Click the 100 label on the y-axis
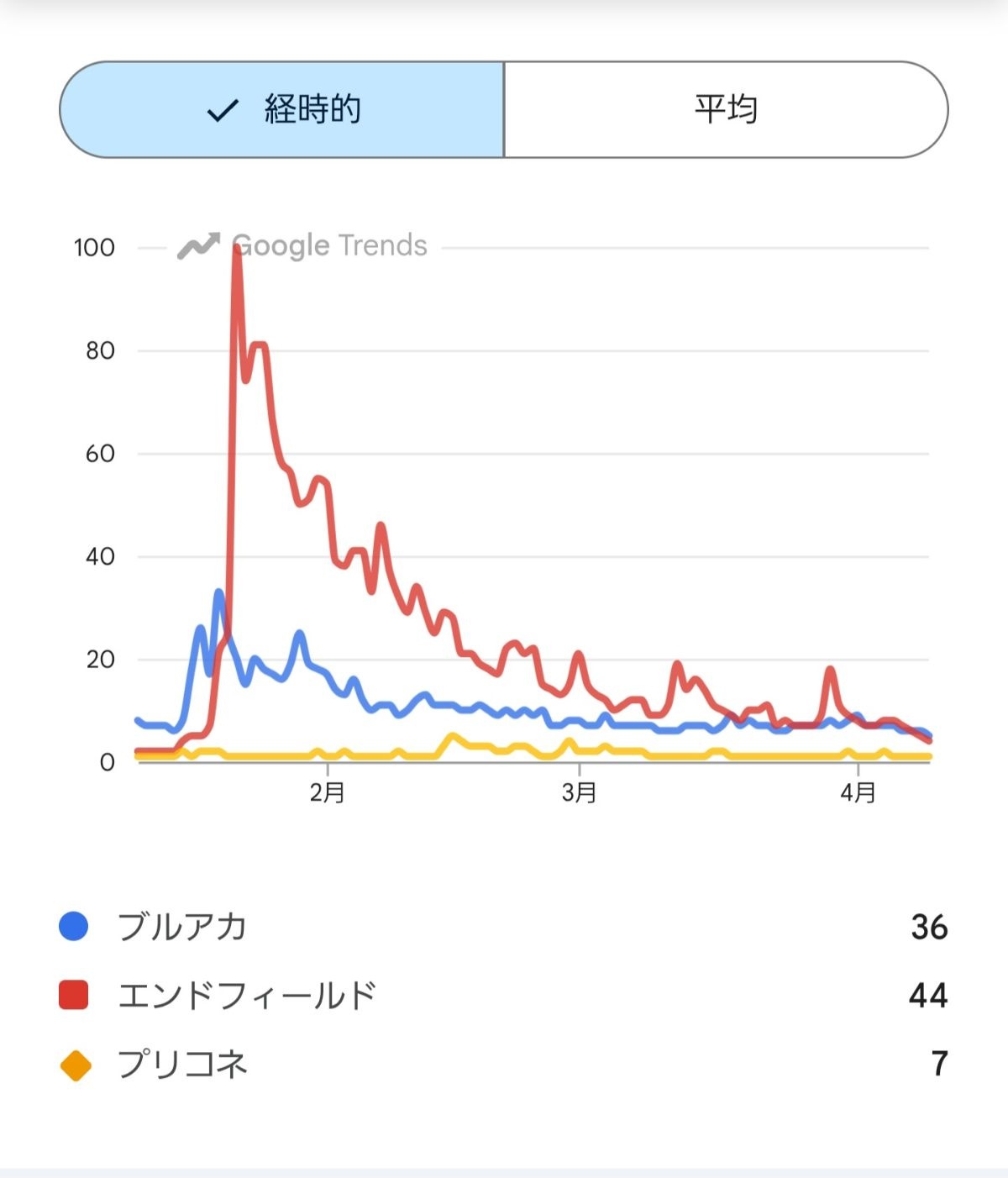1008x1178 pixels. click(94, 248)
